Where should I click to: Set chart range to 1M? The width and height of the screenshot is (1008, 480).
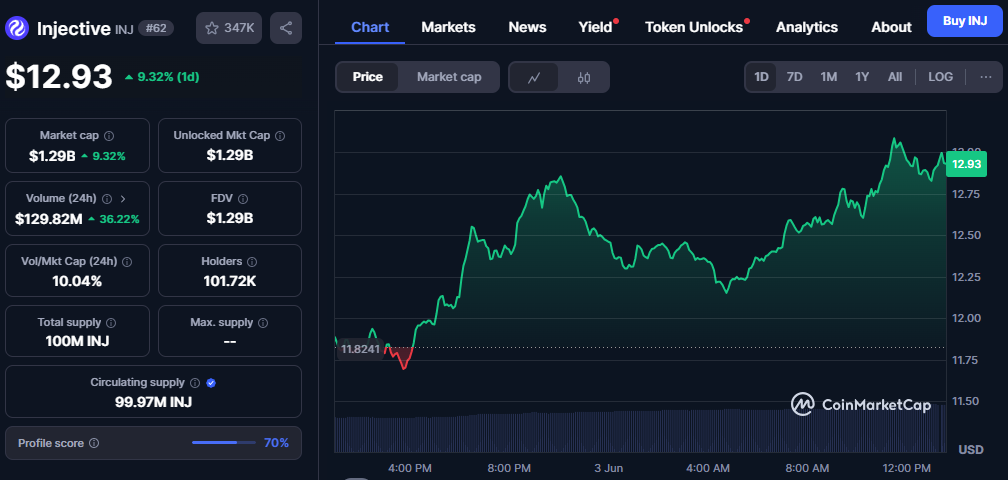pyautogui.click(x=829, y=77)
